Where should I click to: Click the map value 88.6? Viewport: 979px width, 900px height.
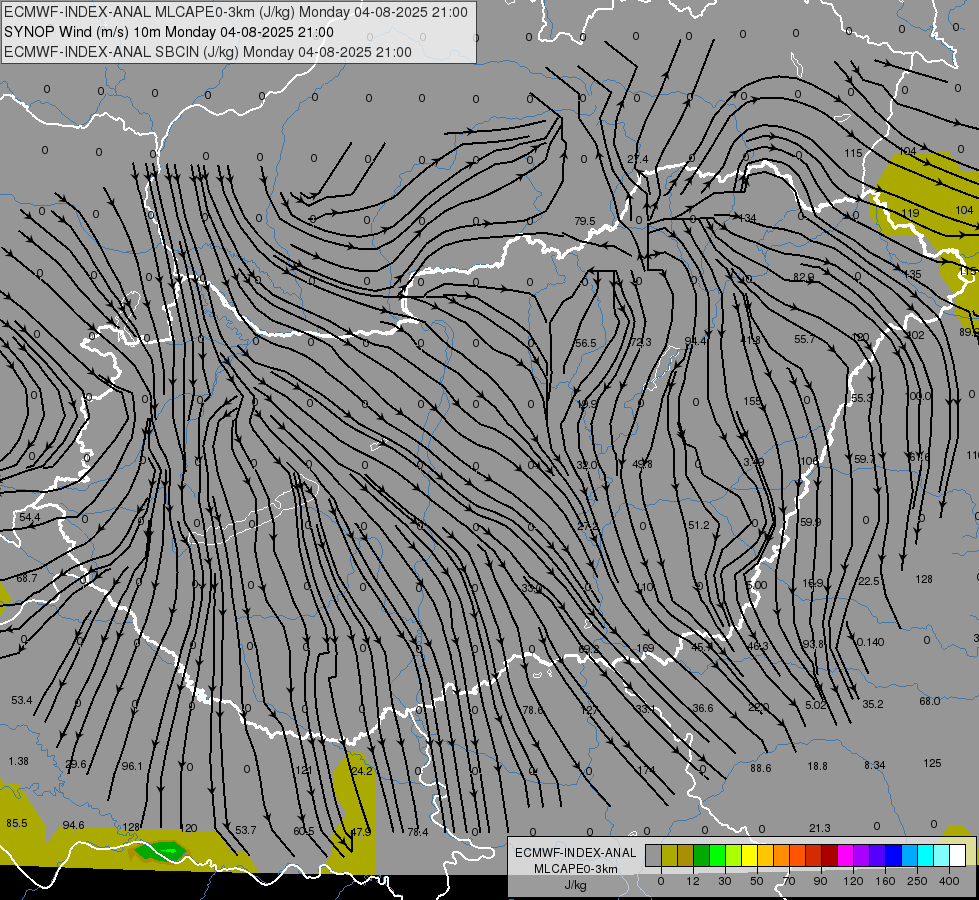761,768
